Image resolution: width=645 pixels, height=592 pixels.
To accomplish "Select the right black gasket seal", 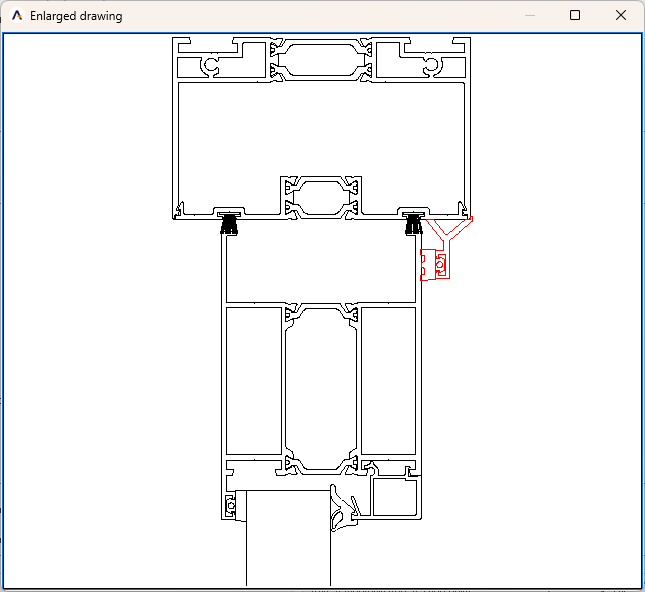I will pos(412,224).
